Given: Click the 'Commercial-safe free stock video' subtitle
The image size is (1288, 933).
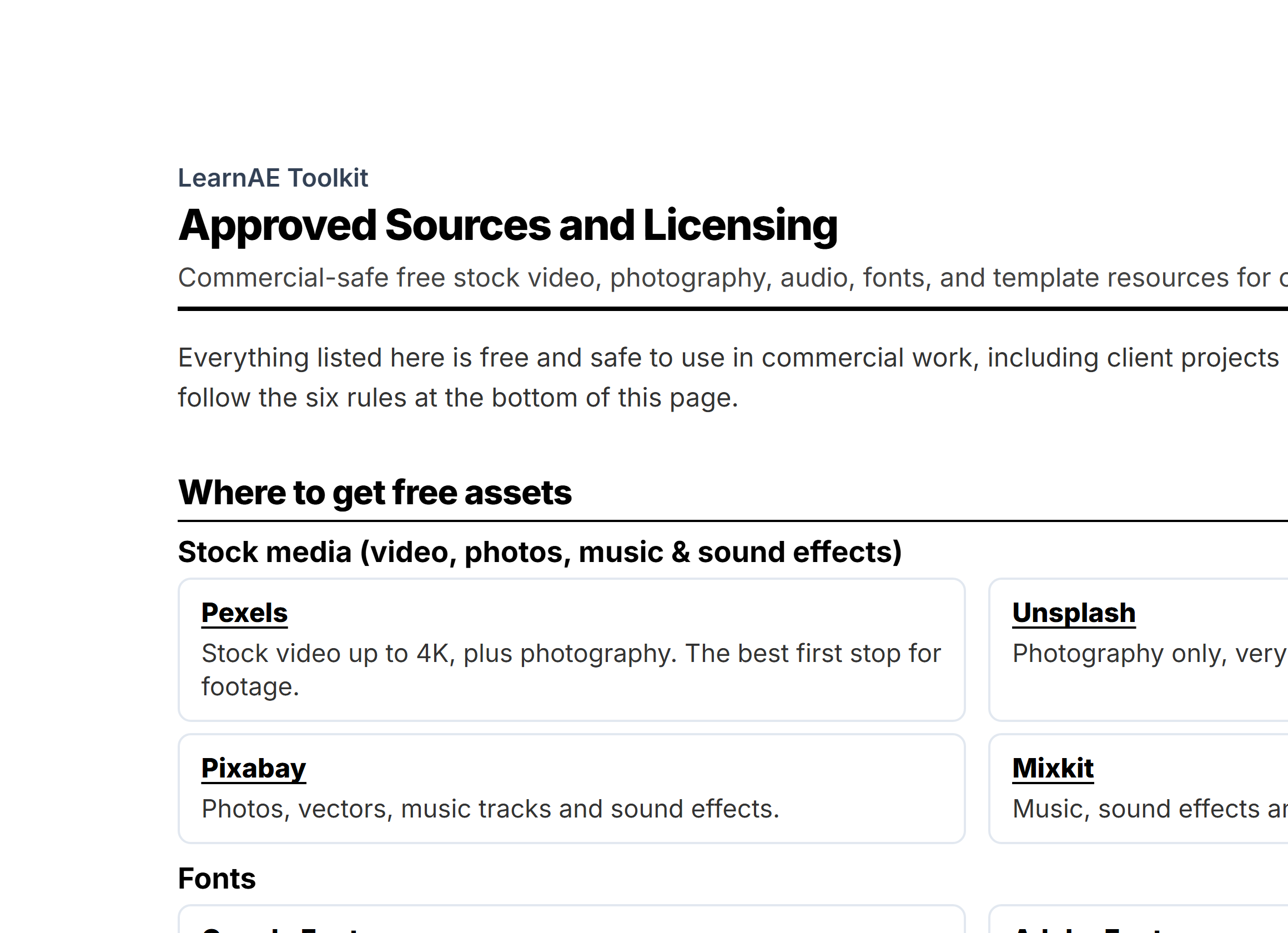Looking at the screenshot, I should pos(733,278).
